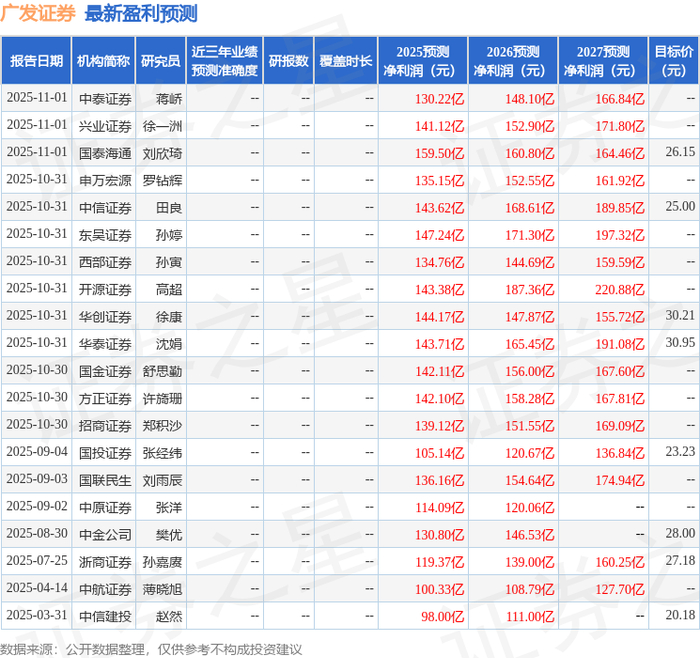Click the 数据来源 disclaimer footer text
This screenshot has width=700, height=658.
pyautogui.click(x=151, y=650)
